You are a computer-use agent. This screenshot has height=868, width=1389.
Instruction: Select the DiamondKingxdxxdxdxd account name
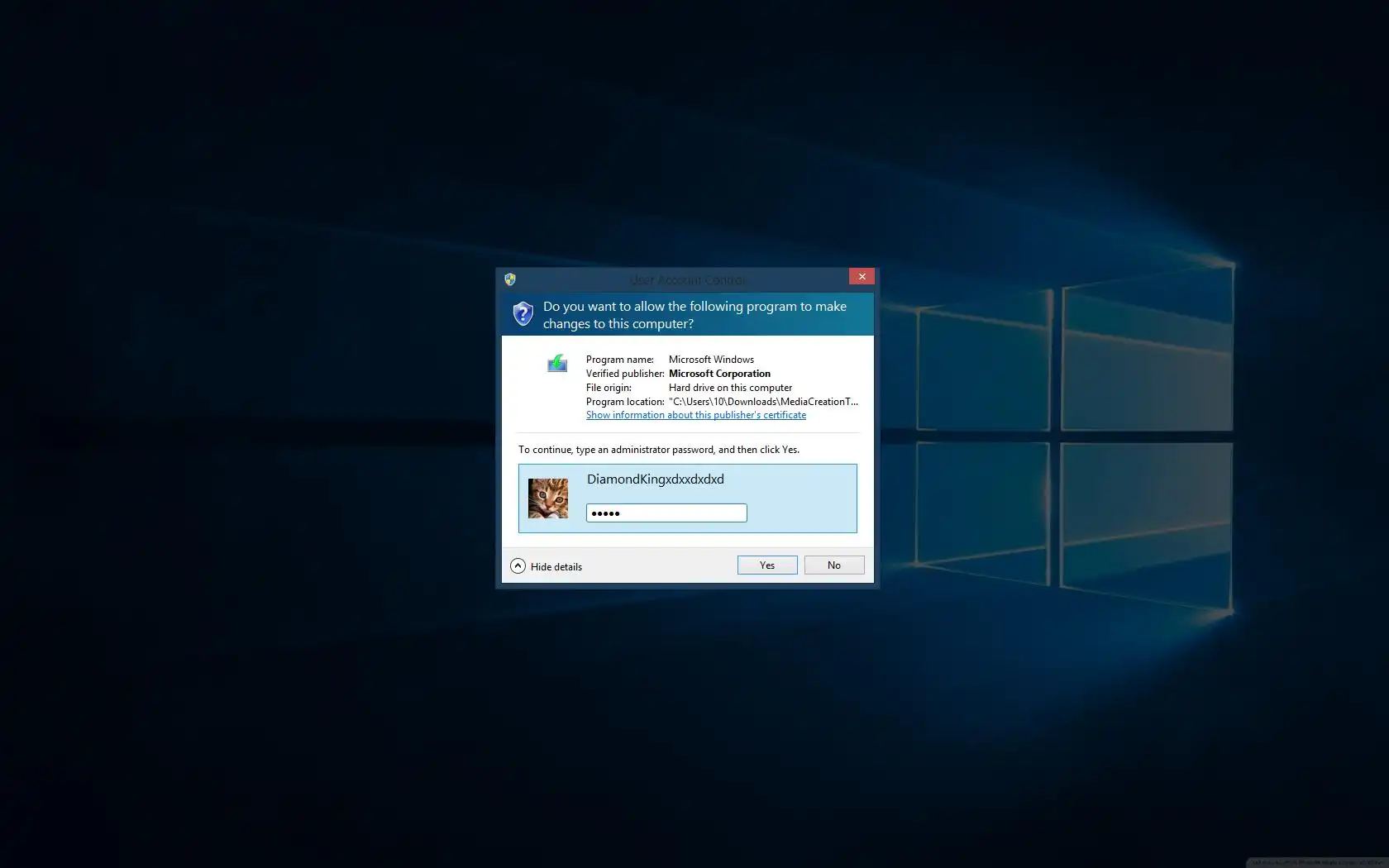pyautogui.click(x=656, y=479)
